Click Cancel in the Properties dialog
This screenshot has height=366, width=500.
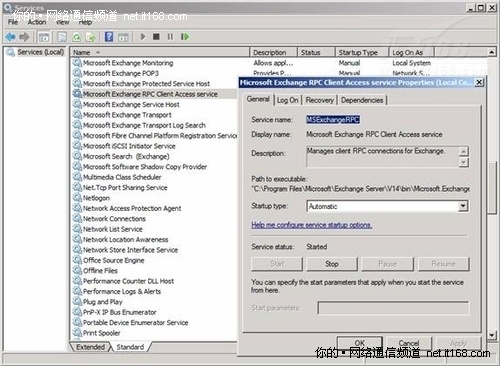(409, 343)
